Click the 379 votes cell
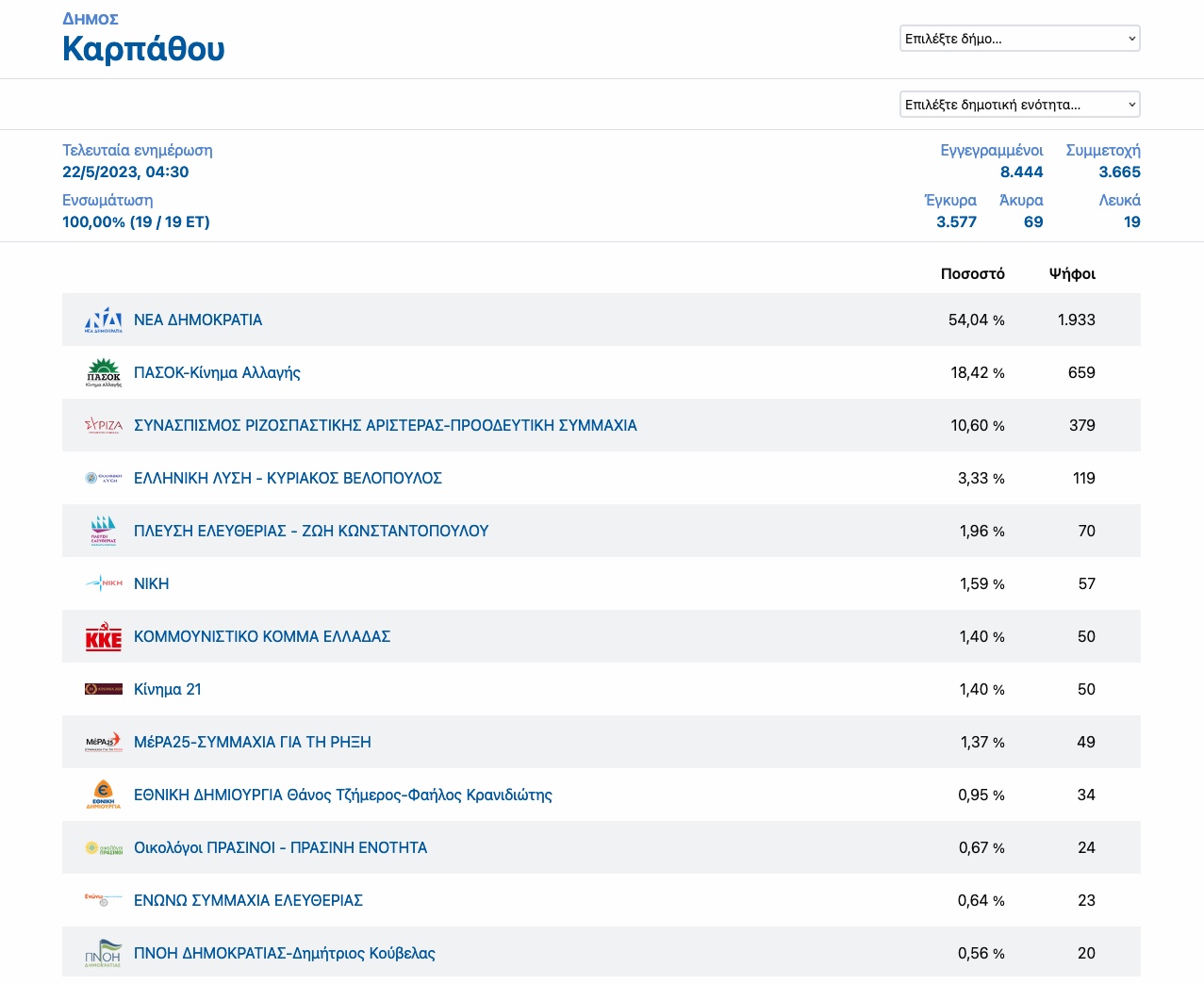Image resolution: width=1204 pixels, height=984 pixels. (1082, 425)
